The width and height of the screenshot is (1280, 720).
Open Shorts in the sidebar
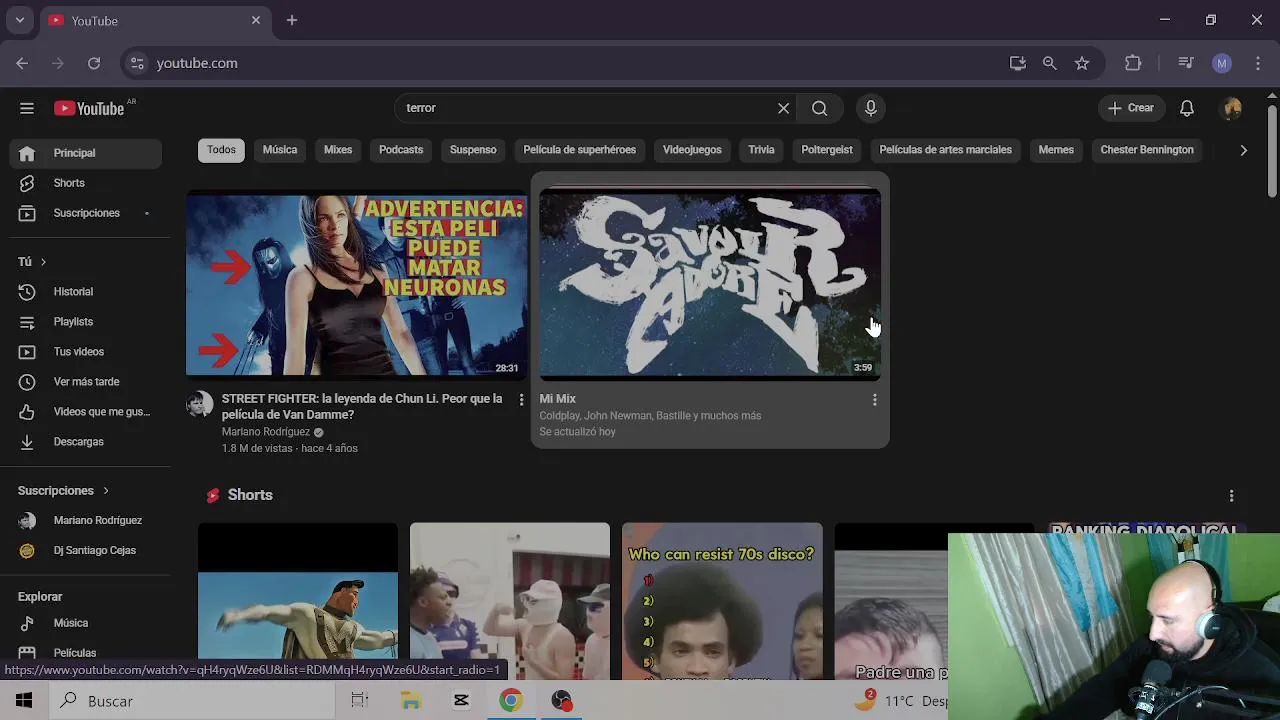pos(86,183)
